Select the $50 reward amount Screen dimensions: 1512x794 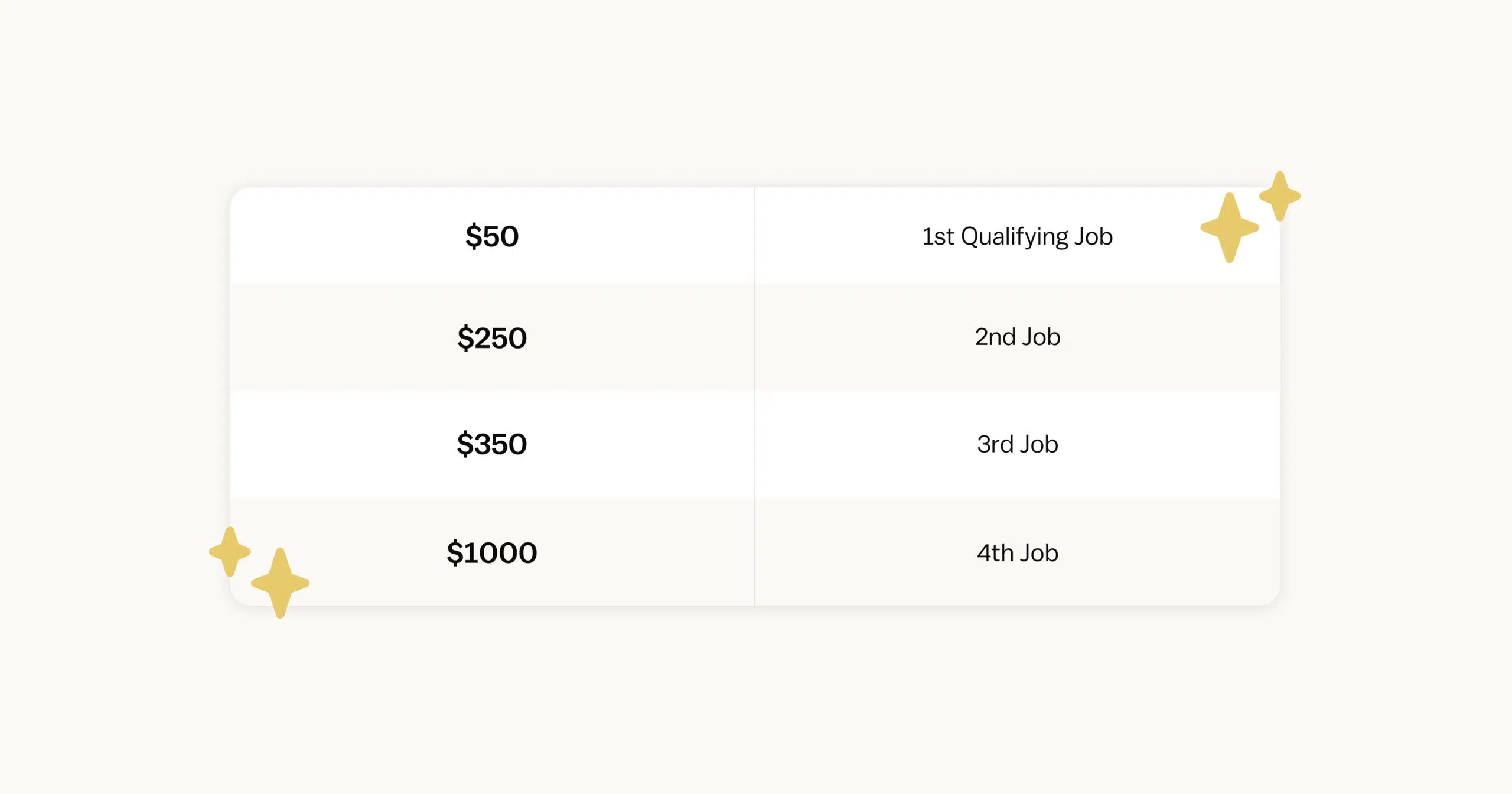tap(491, 236)
